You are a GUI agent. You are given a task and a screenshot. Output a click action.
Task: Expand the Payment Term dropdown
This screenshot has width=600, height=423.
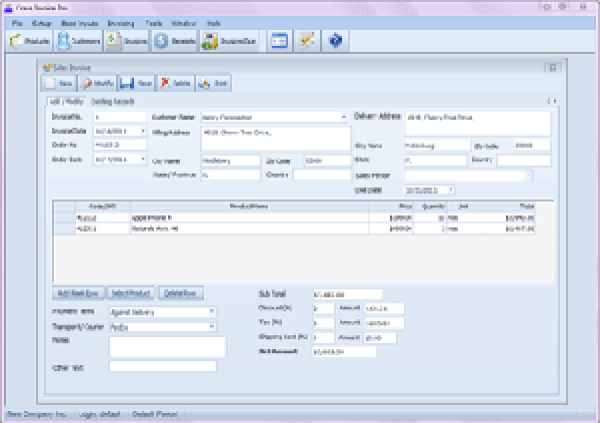(x=212, y=311)
